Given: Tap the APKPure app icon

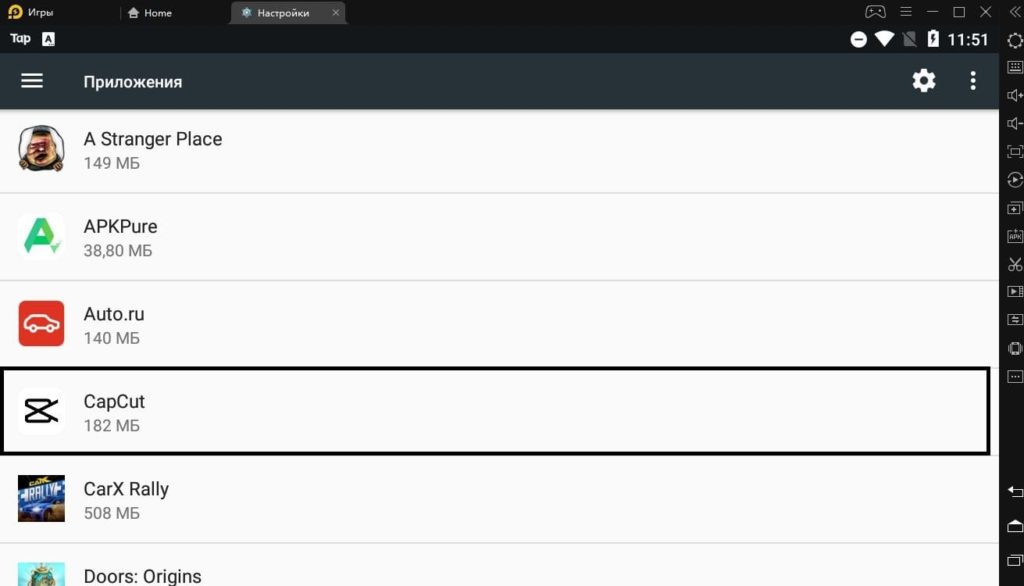Looking at the screenshot, I should pos(41,236).
